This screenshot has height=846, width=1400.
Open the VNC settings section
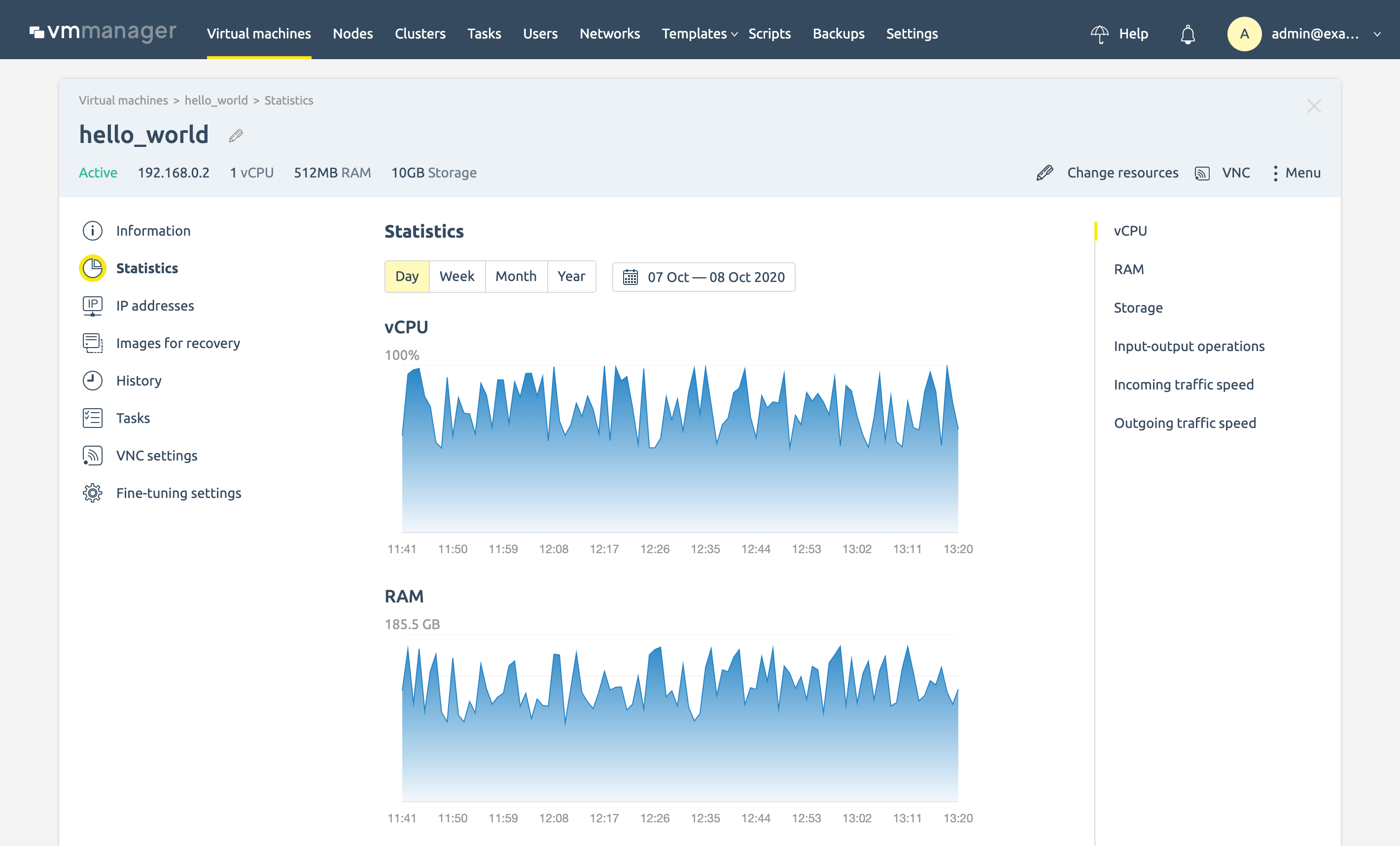tap(157, 456)
